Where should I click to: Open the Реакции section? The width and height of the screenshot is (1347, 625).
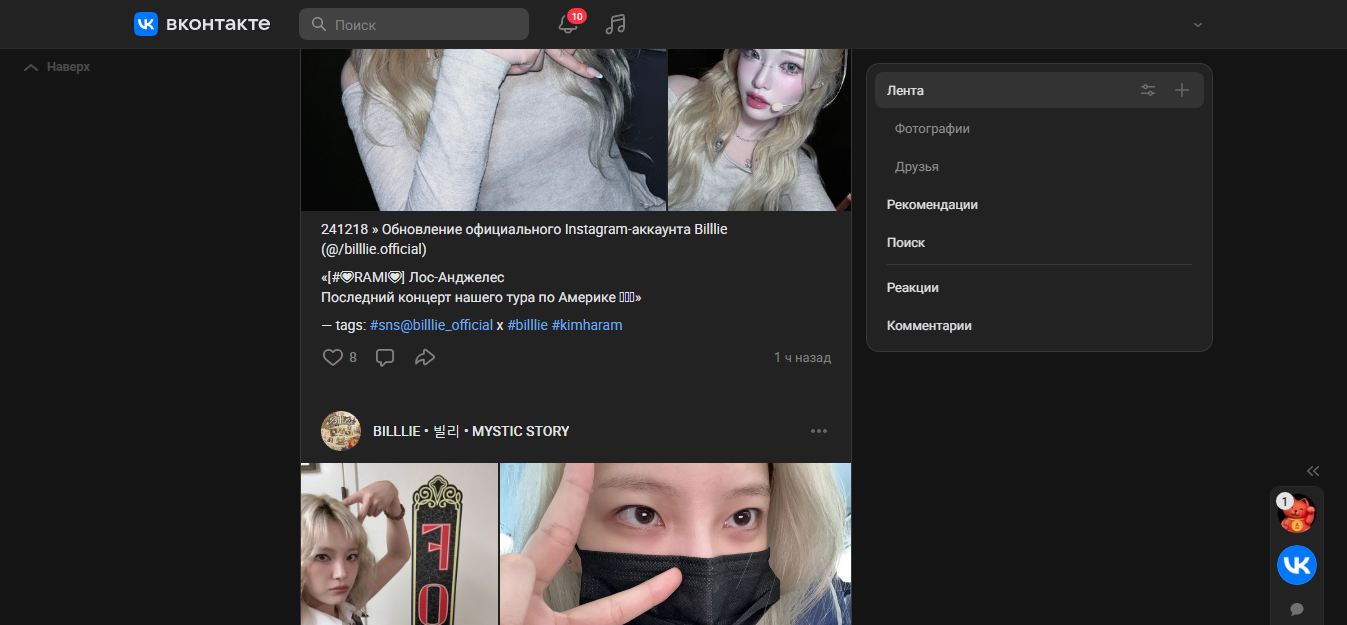[x=913, y=287]
